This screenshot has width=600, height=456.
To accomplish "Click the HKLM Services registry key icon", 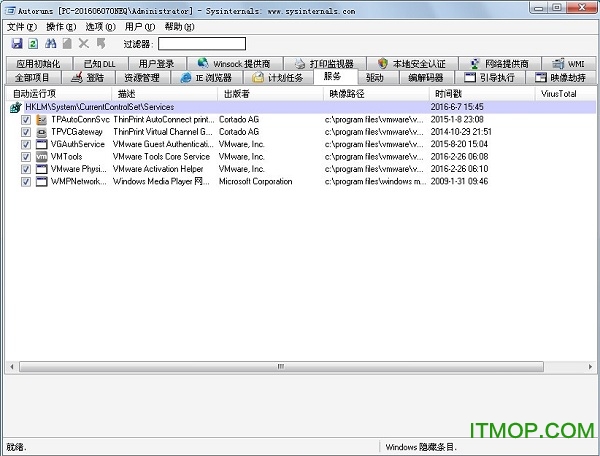I will (x=16, y=107).
